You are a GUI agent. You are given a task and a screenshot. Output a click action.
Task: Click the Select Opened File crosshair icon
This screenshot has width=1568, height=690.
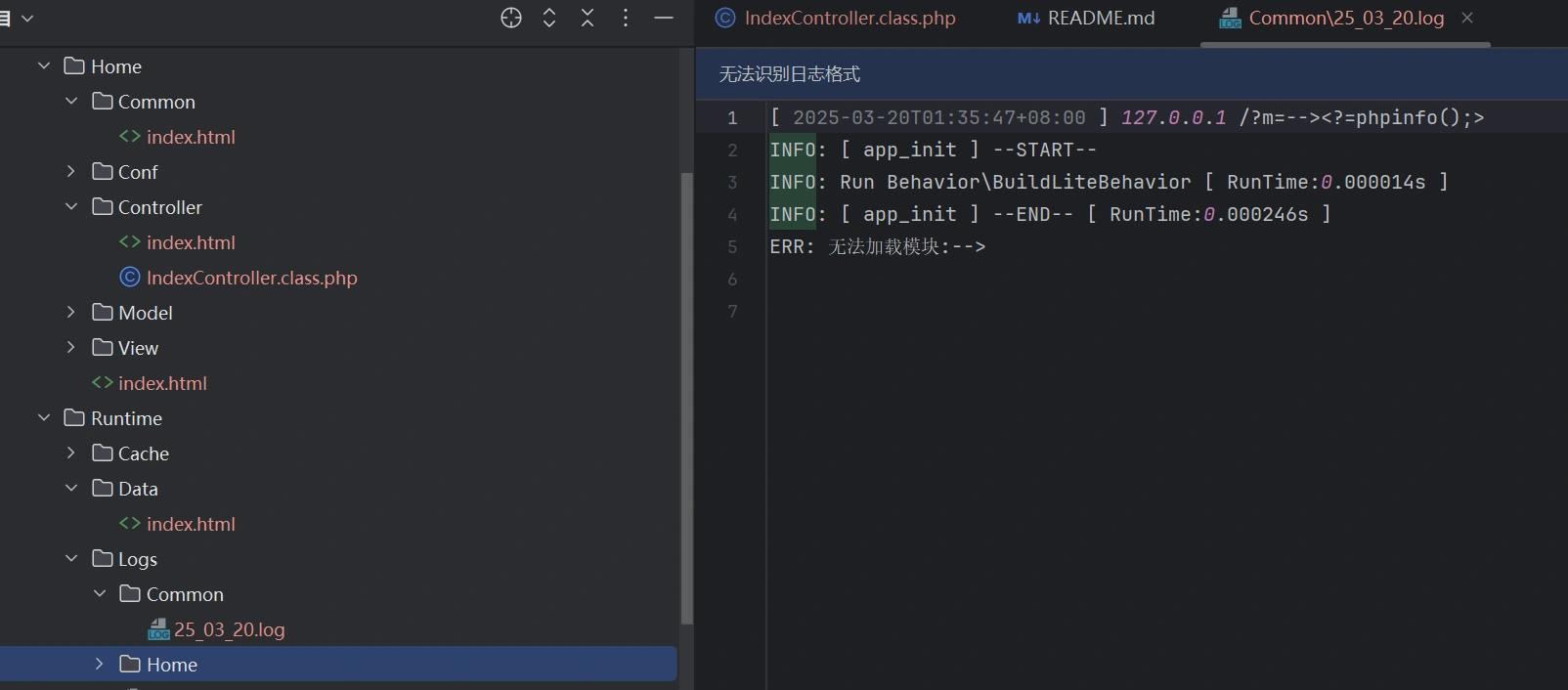[x=511, y=18]
